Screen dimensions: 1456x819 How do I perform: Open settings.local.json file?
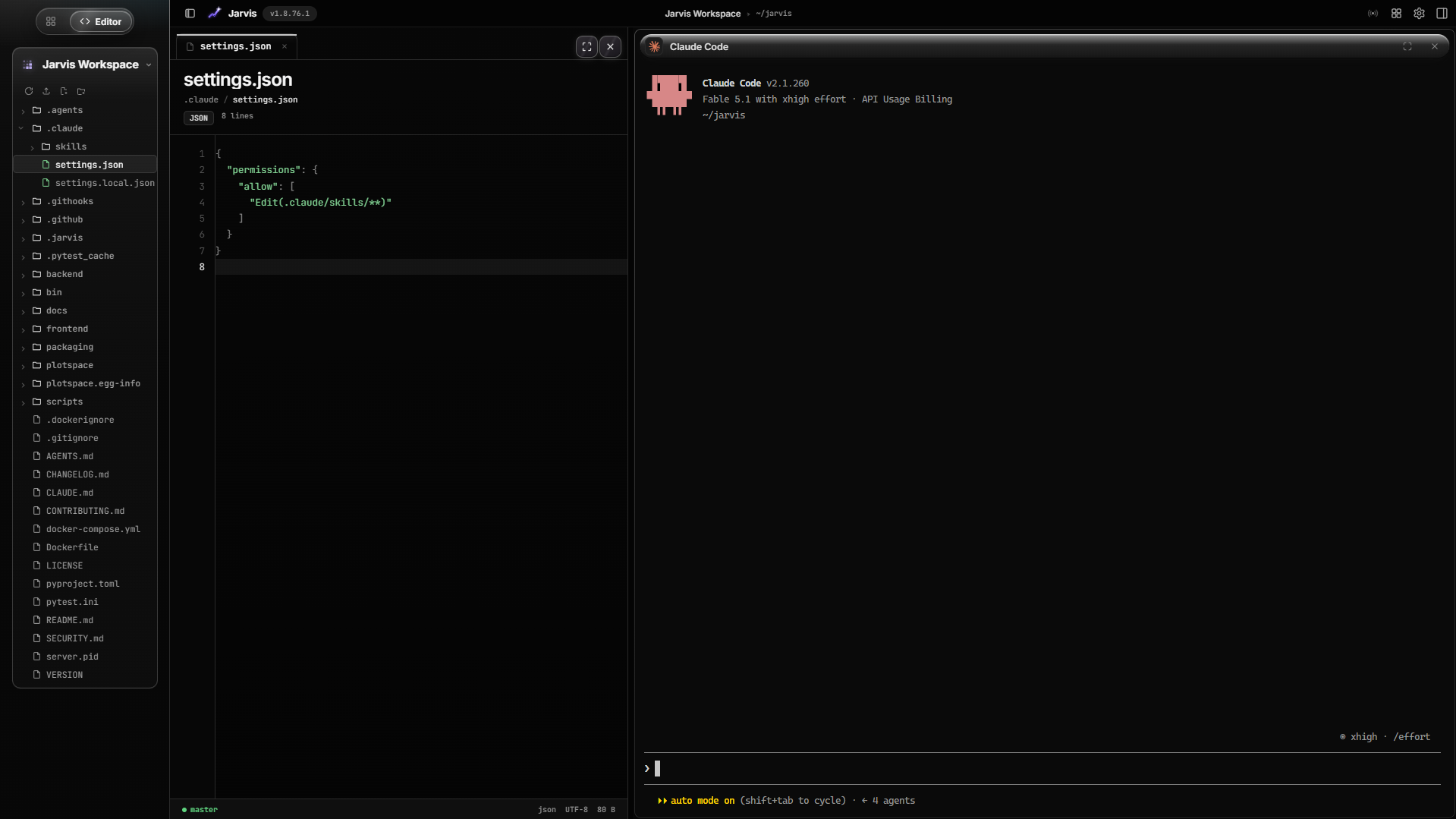pyautogui.click(x=85, y=183)
